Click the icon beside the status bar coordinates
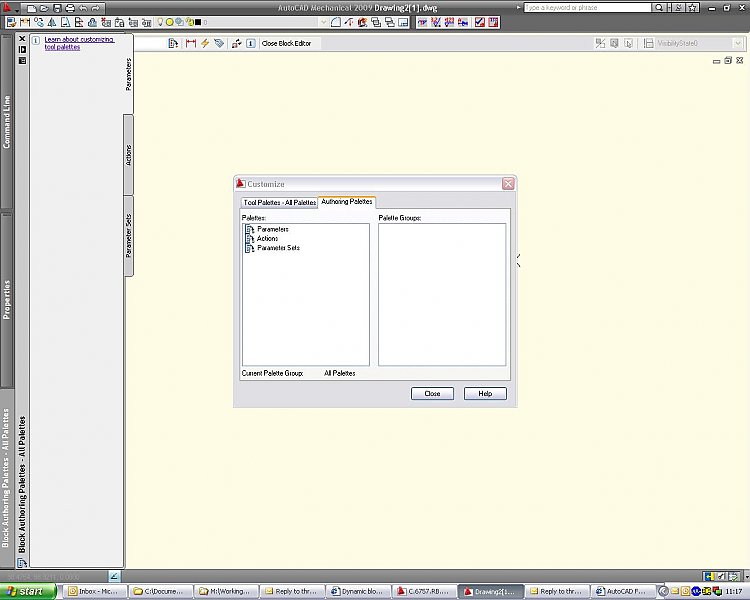The height and width of the screenshot is (600, 750). (x=114, y=577)
